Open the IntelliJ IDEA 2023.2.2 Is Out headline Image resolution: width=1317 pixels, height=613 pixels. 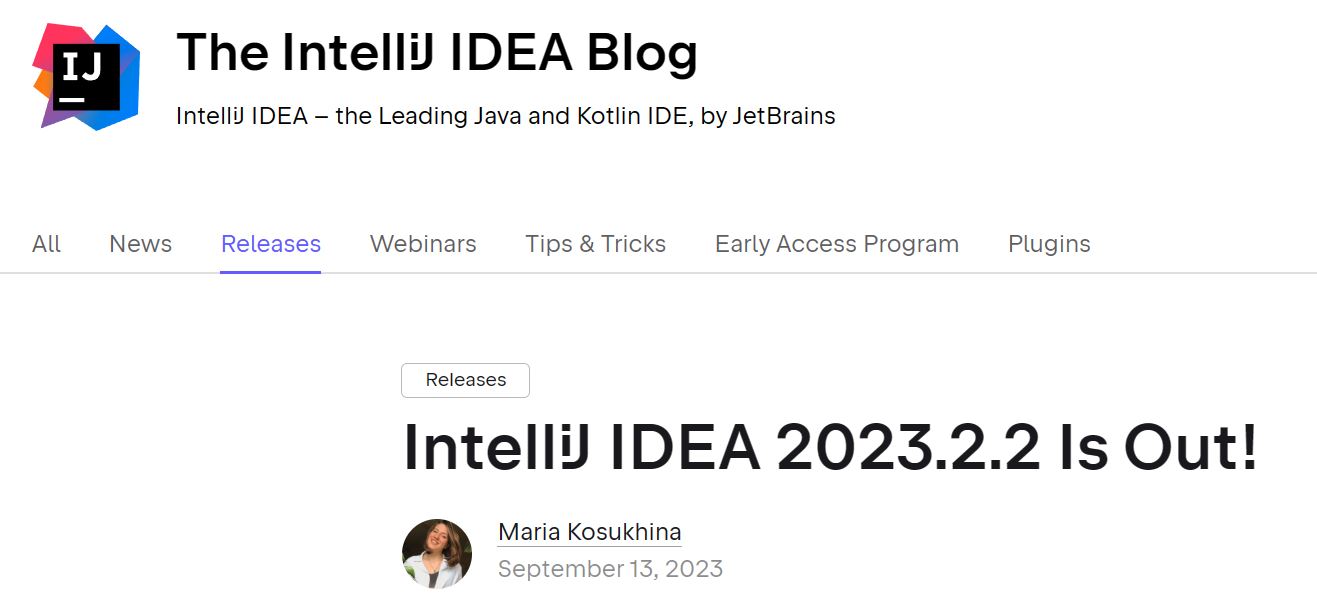click(x=830, y=448)
